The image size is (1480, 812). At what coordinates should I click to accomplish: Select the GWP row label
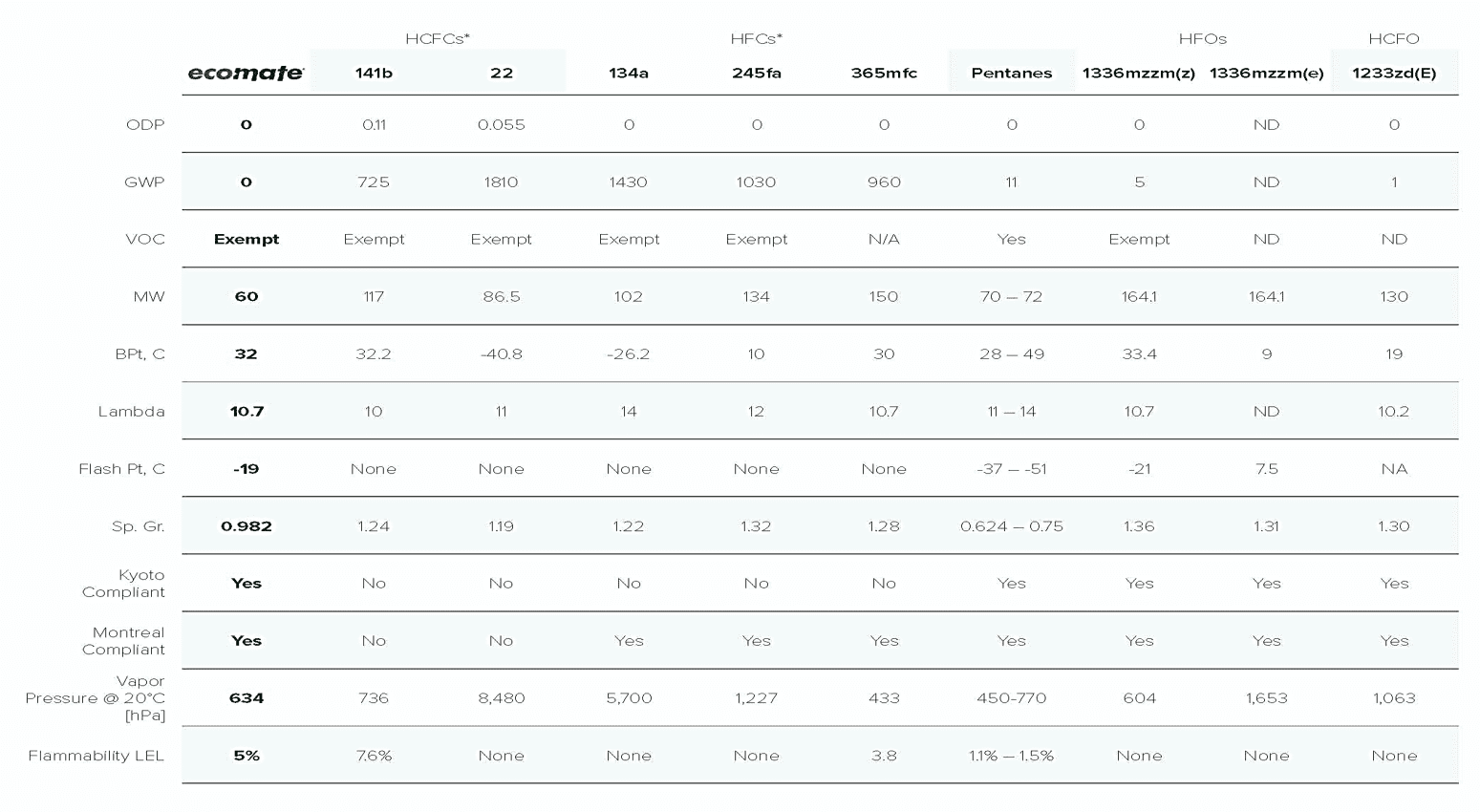[x=144, y=182]
